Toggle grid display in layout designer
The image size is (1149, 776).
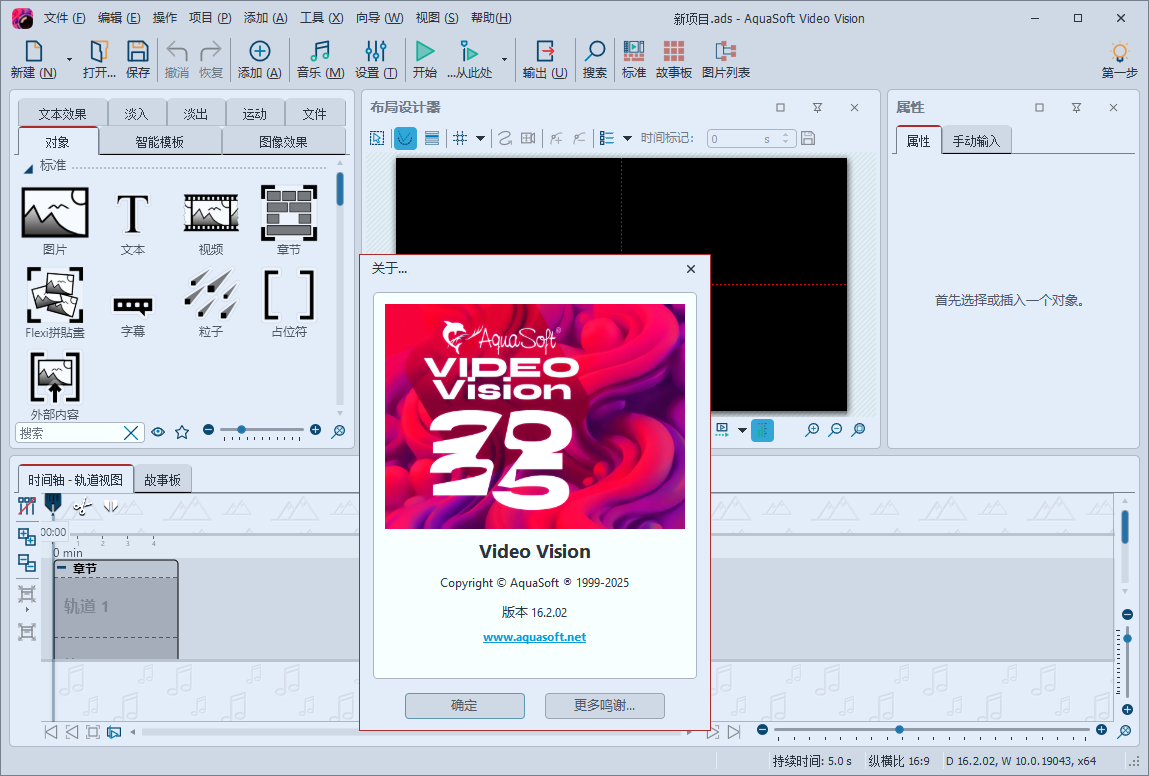pos(460,138)
